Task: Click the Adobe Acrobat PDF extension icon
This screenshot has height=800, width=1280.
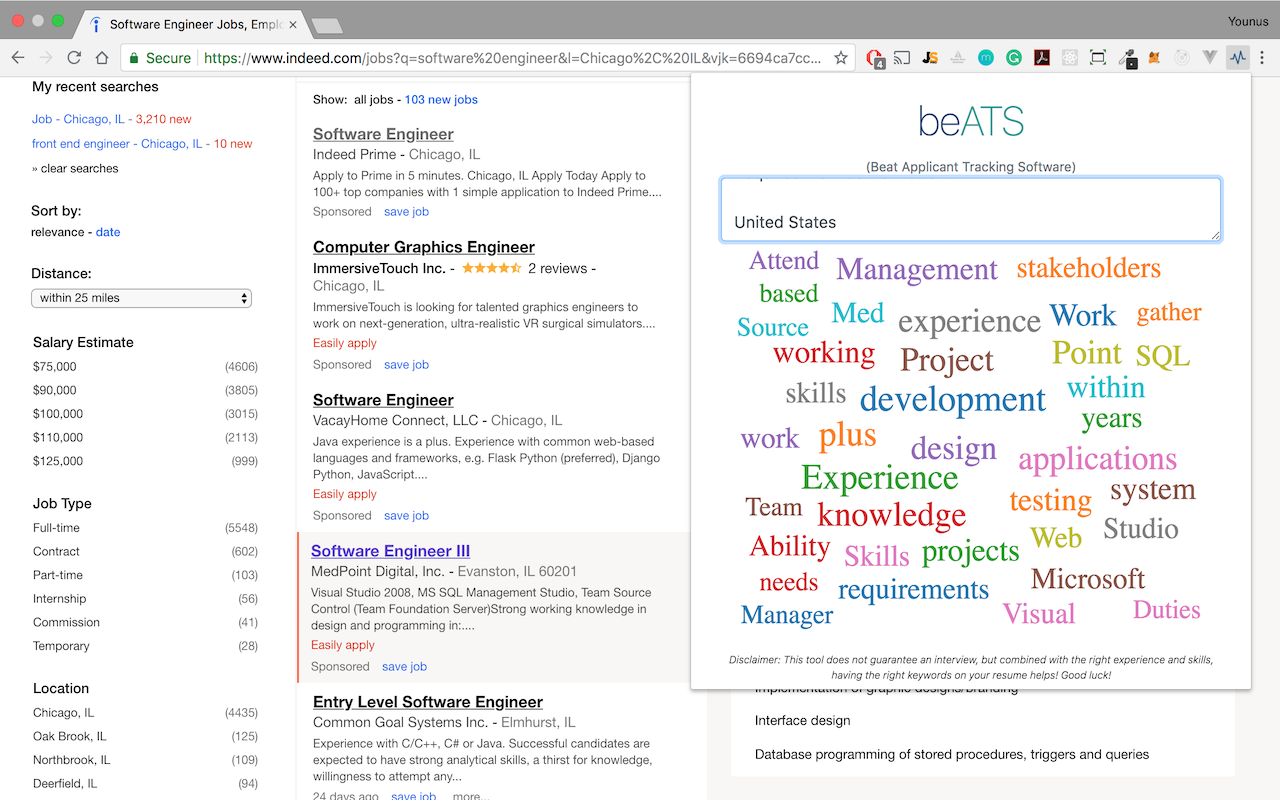Action: [x=1042, y=58]
